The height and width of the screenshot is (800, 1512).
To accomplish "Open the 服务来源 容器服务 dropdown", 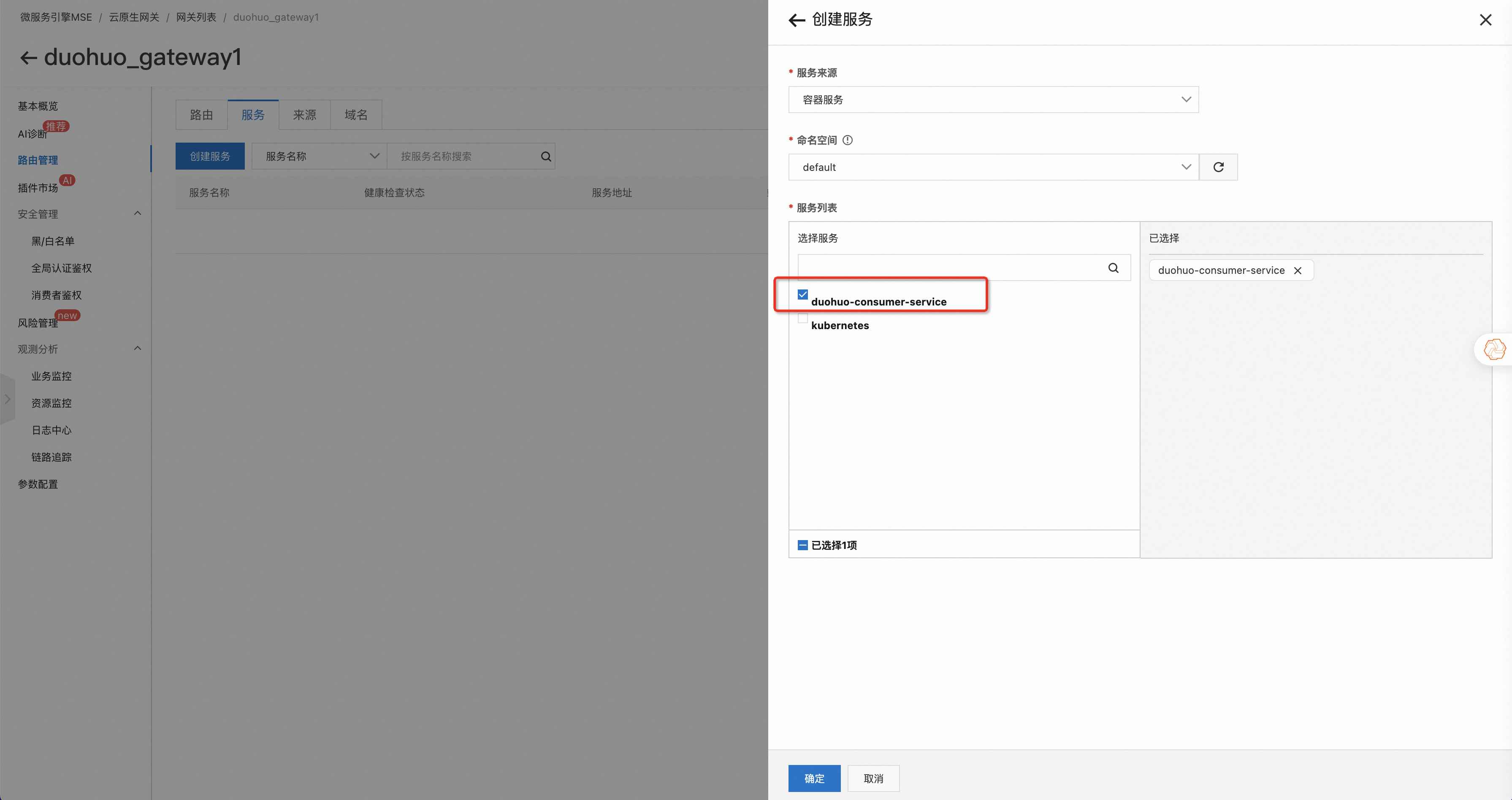I will point(993,100).
